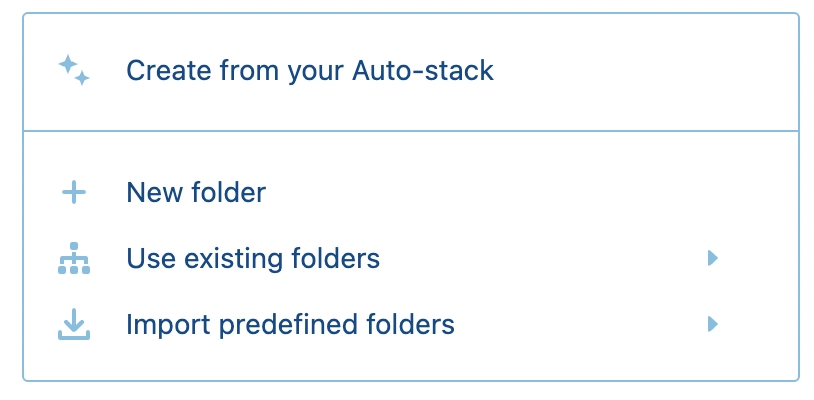This screenshot has height=400, width=814.
Task: Open submenu via triangle right of Import predefined folders
Action: point(712,324)
